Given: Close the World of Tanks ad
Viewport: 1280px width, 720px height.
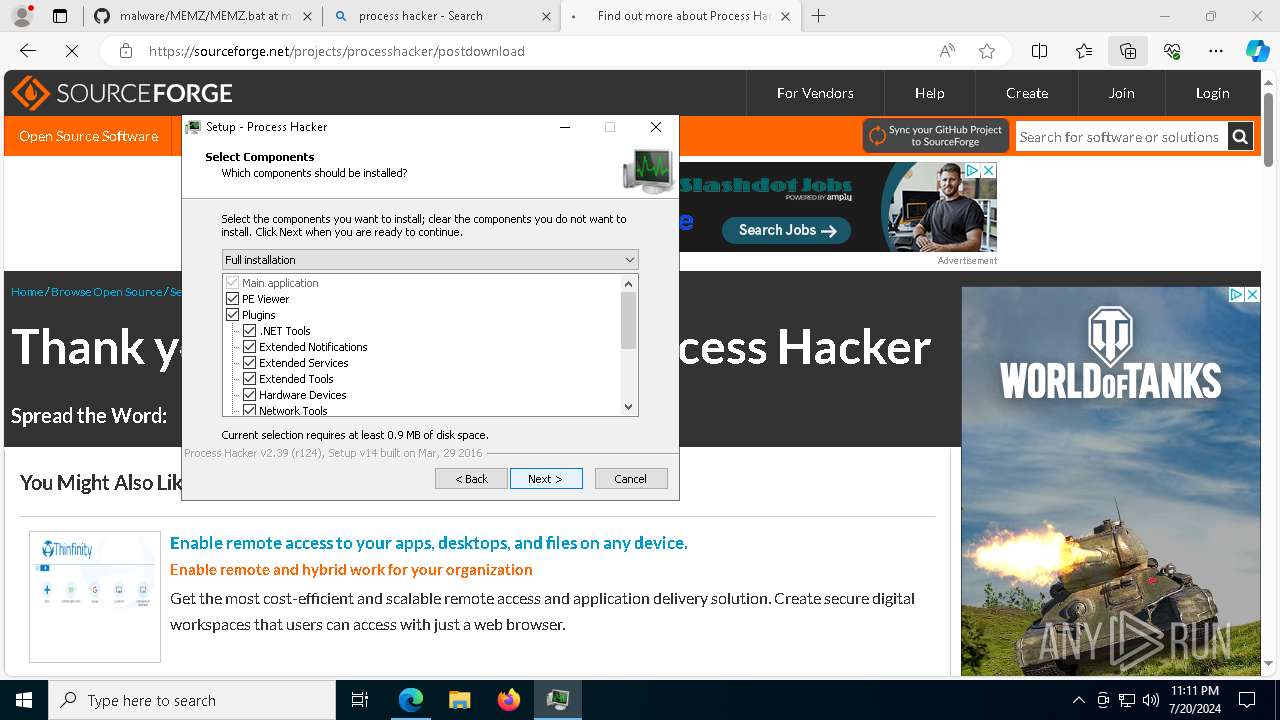Looking at the screenshot, I should (1251, 295).
